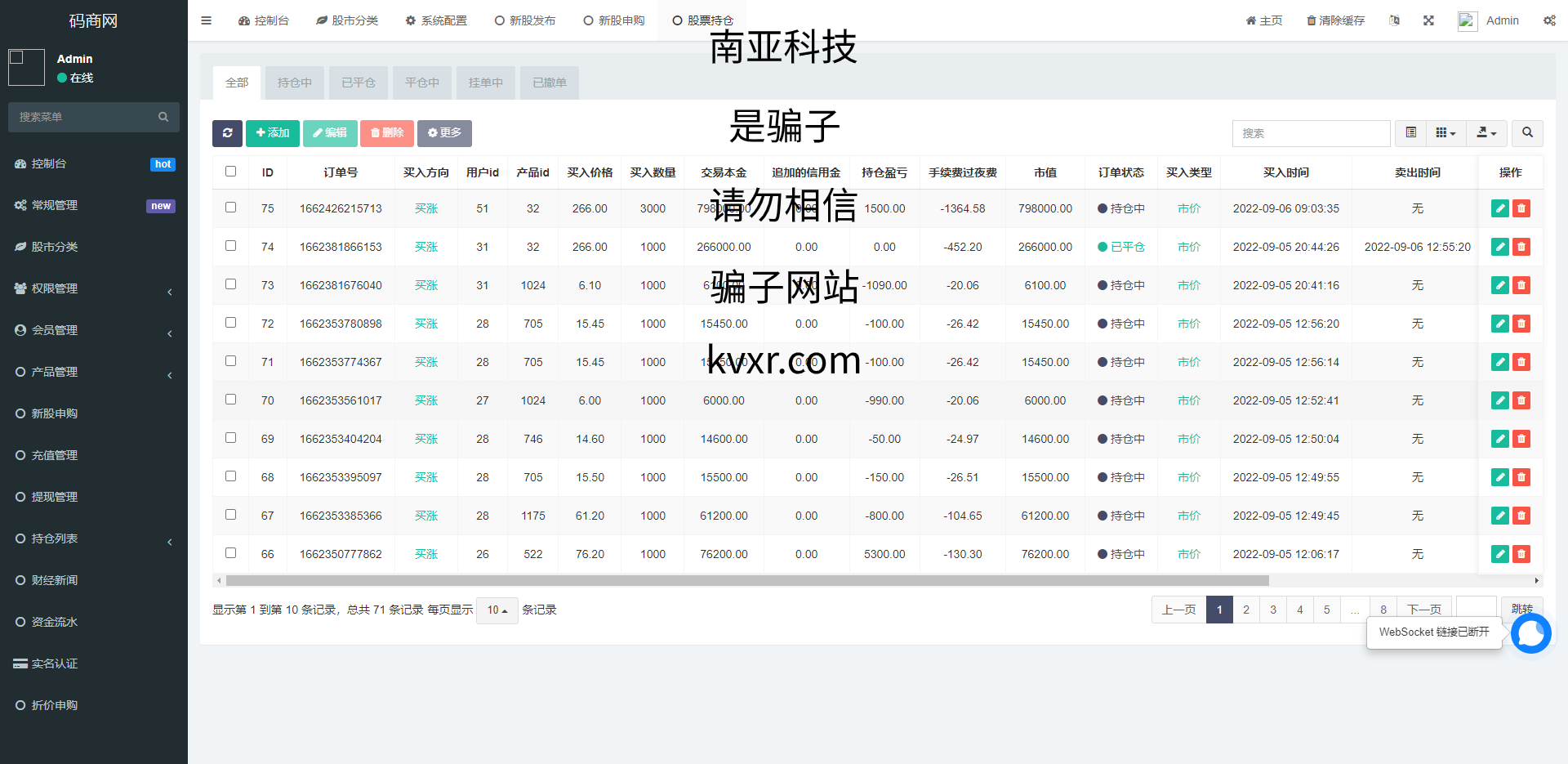Image resolution: width=1568 pixels, height=764 pixels.
Task: Click the green edit icon for order 74
Action: click(x=1500, y=247)
